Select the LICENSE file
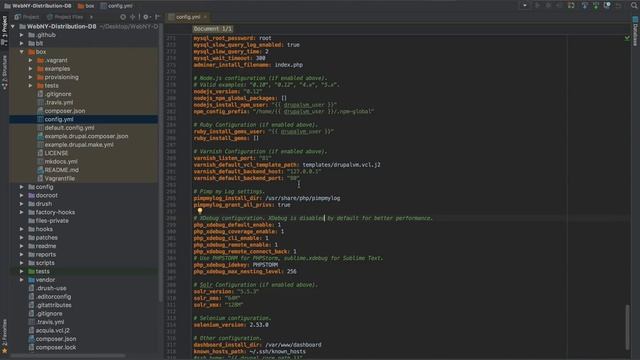This screenshot has width=640, height=360. tap(53, 153)
